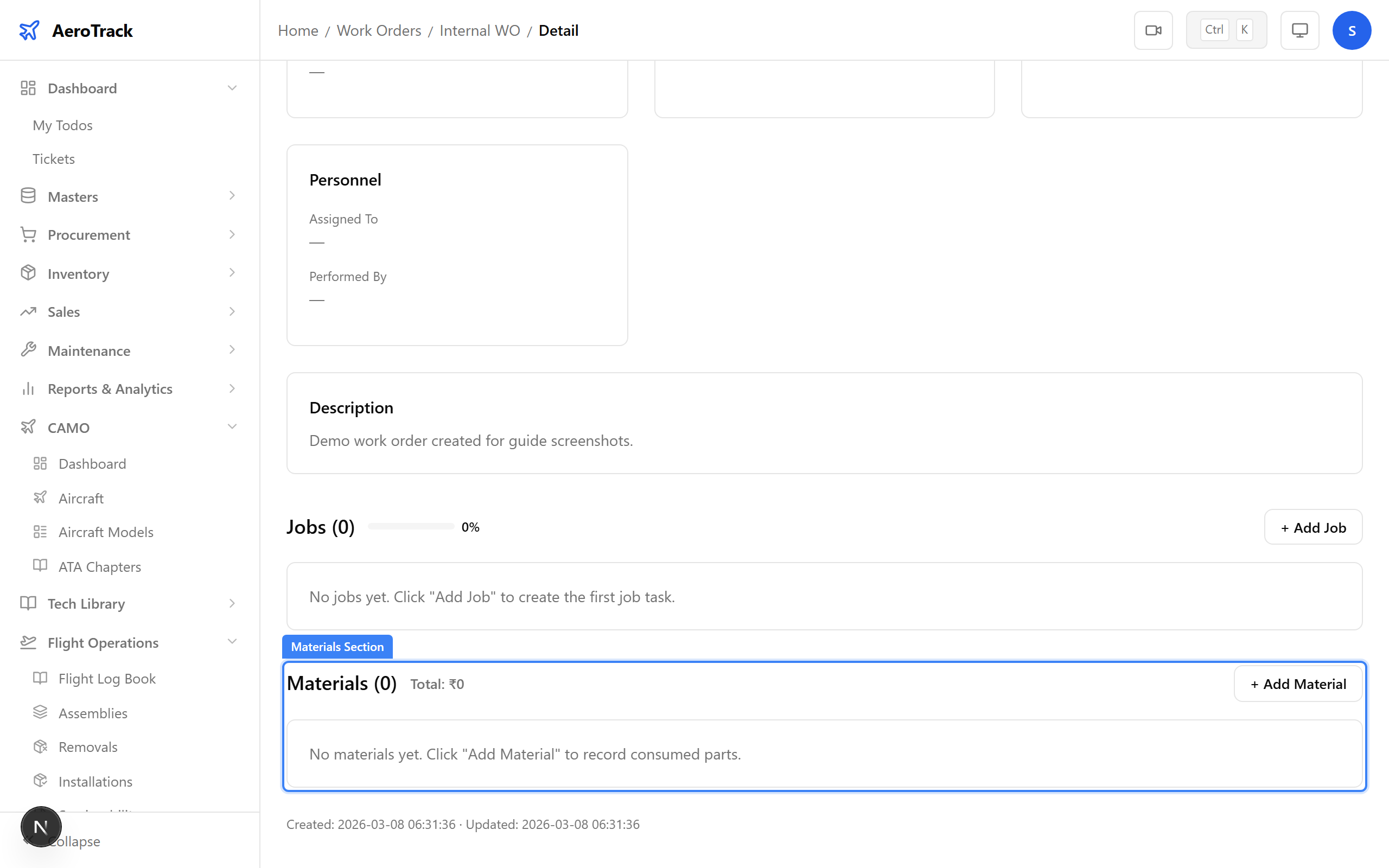Screen dimensions: 1389x868
Task: Open the screen recording camera icon in header
Action: click(1153, 30)
